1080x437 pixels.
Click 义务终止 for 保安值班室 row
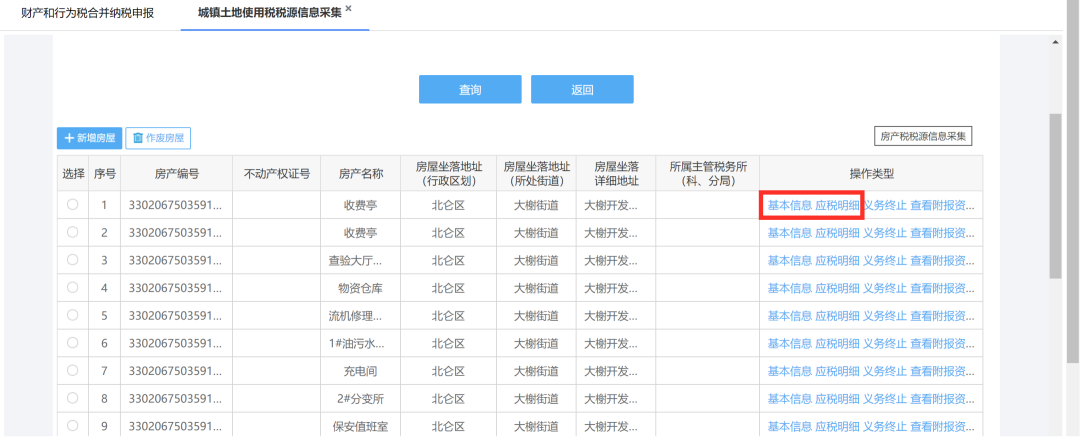click(x=884, y=426)
